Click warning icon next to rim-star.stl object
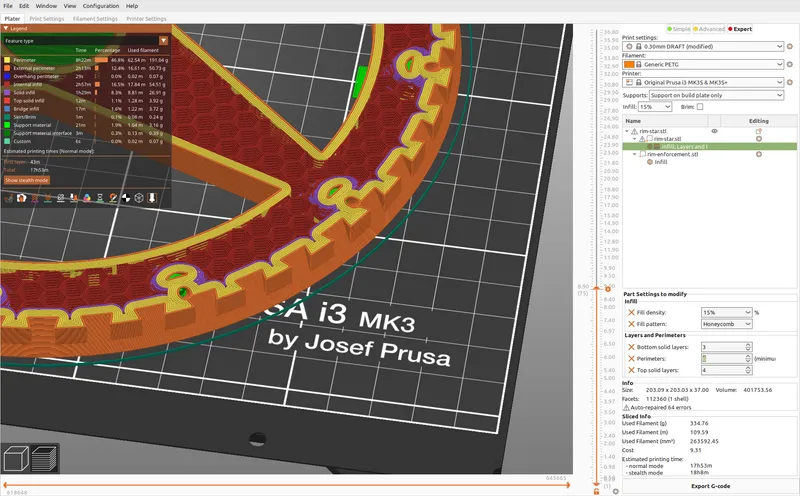The width and height of the screenshot is (800, 496). [x=634, y=131]
